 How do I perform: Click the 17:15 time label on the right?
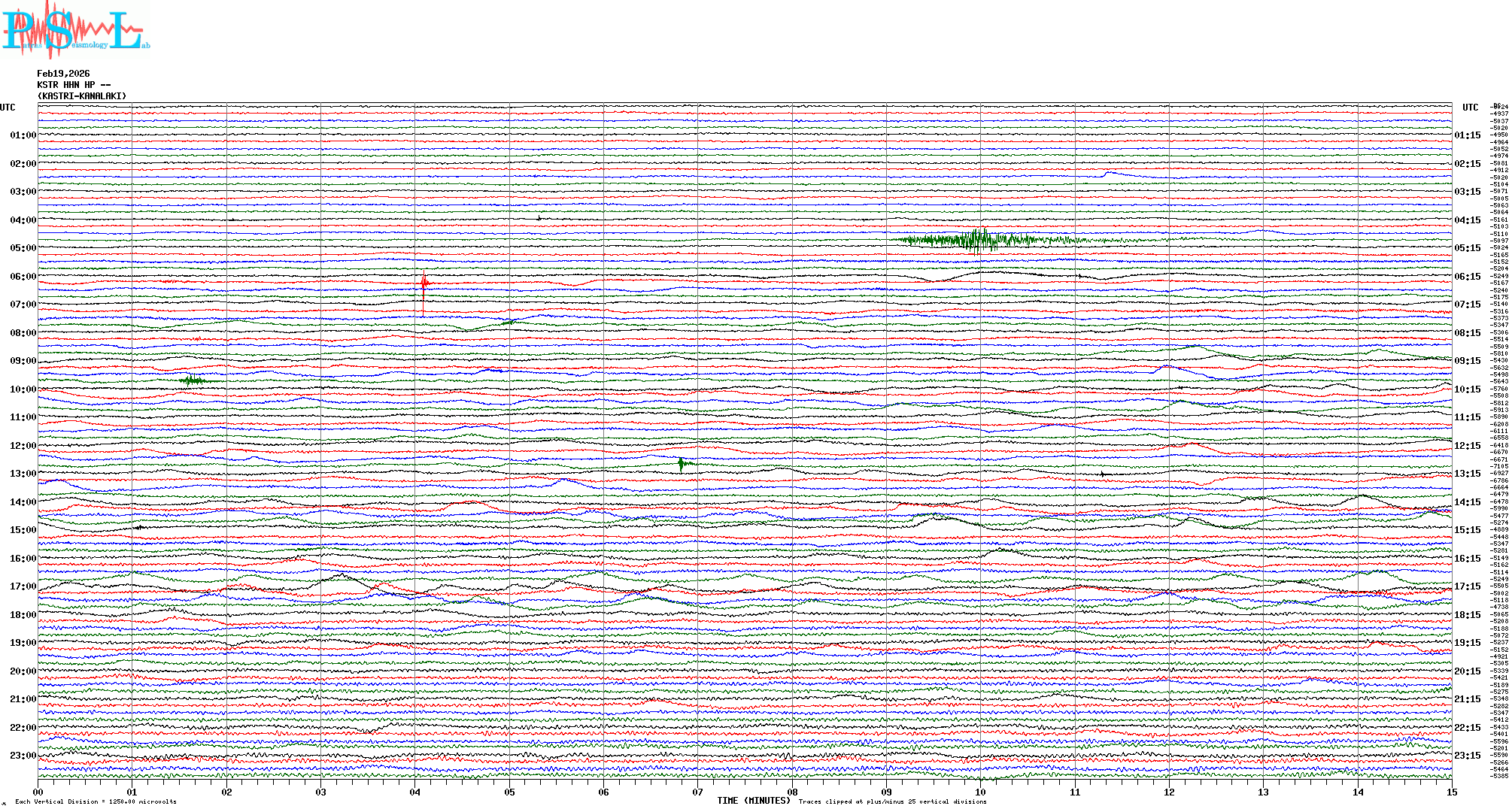[1467, 586]
